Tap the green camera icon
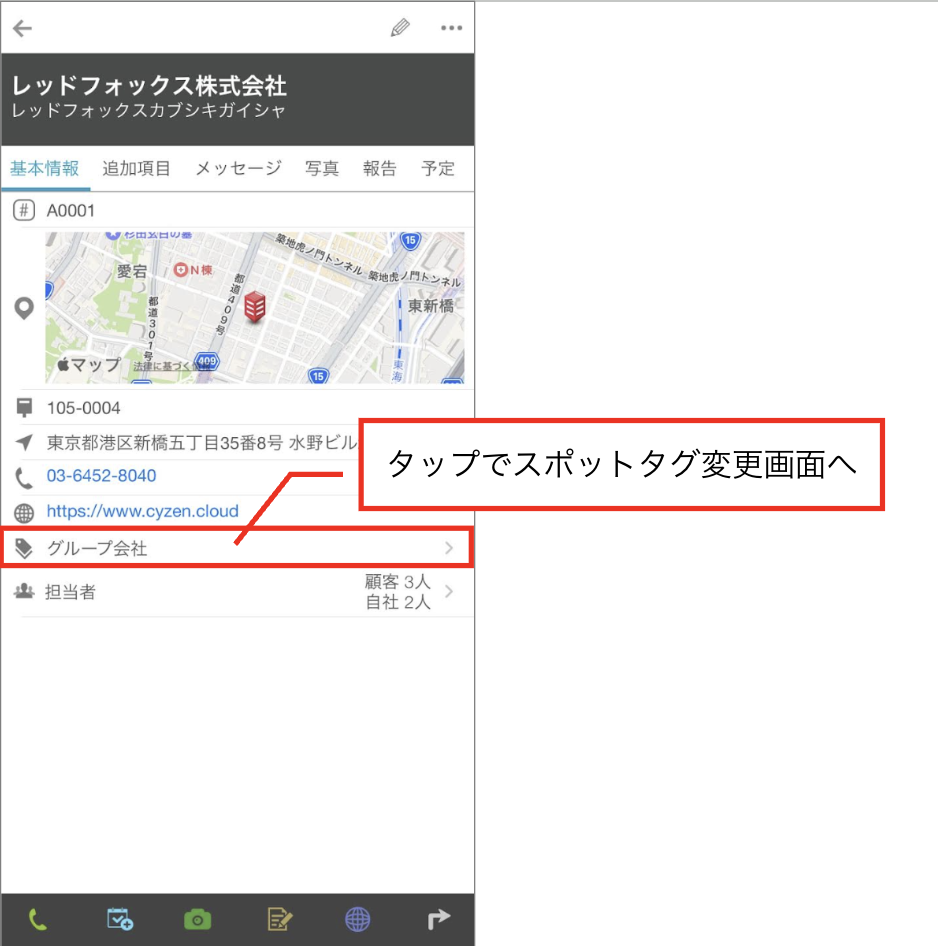 (198, 920)
